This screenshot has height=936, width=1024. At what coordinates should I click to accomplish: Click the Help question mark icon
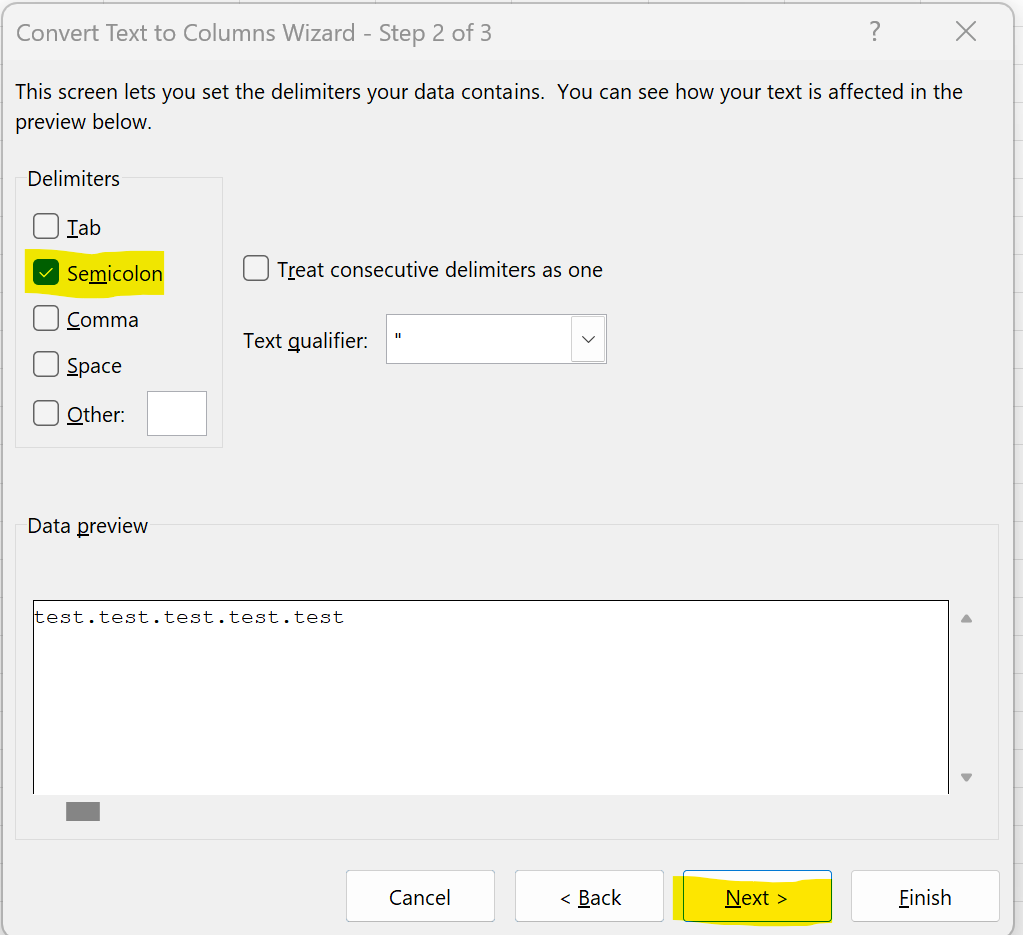pyautogui.click(x=875, y=32)
